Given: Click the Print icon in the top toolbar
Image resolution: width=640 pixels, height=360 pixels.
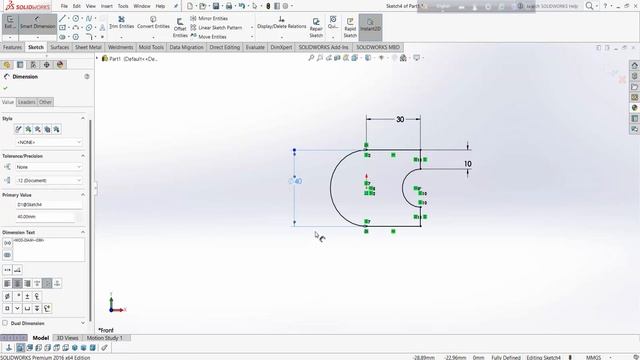Looking at the screenshot, I should tap(229, 6).
